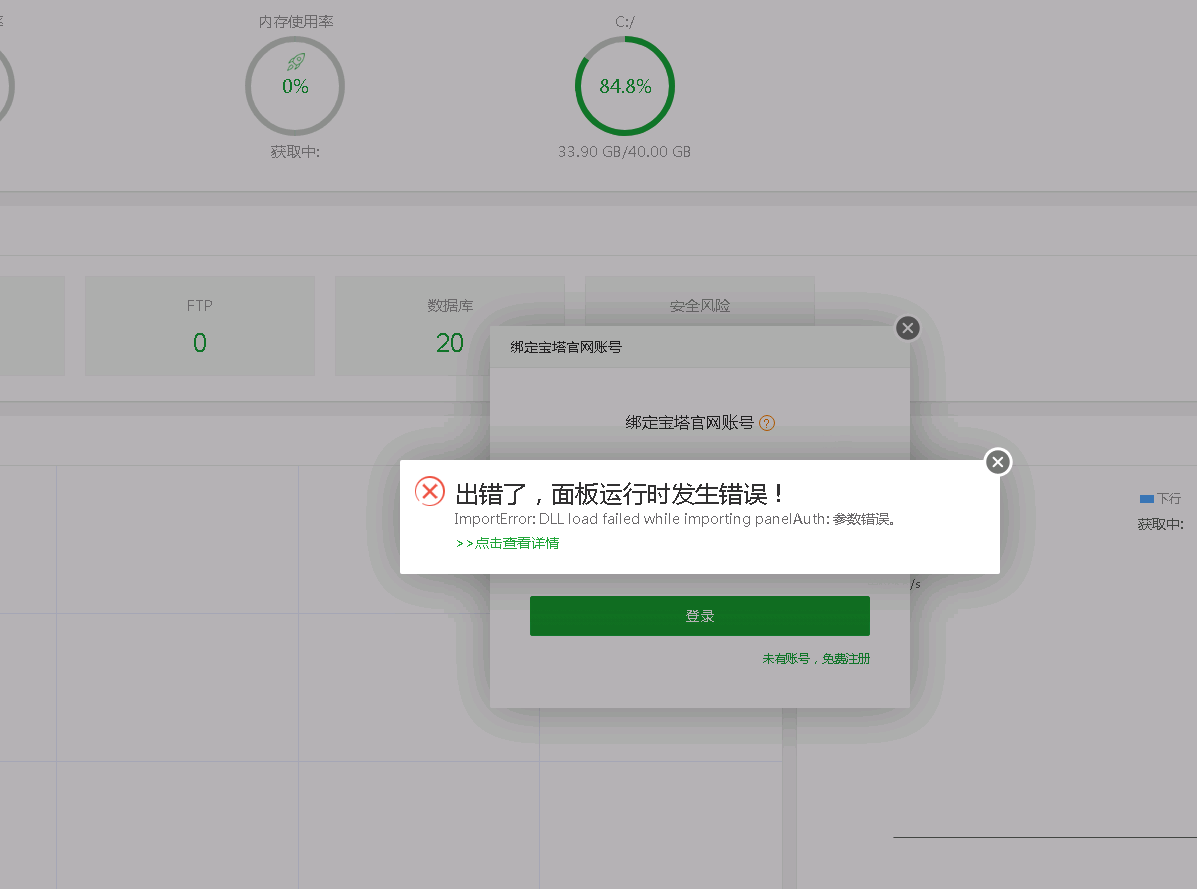
Task: Click the '出错了，面板运行时发生错误！' heading
Action: pos(619,494)
